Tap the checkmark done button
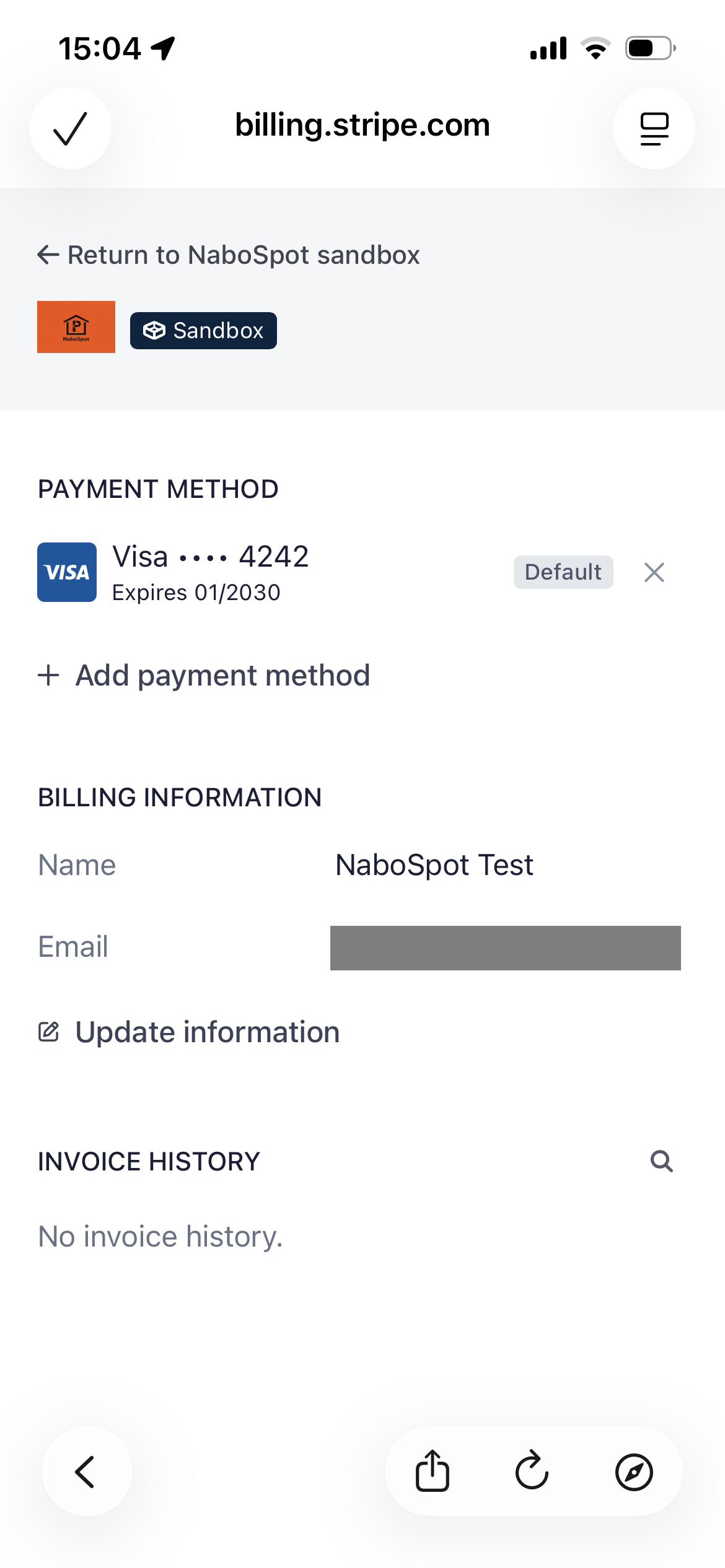 tap(71, 128)
